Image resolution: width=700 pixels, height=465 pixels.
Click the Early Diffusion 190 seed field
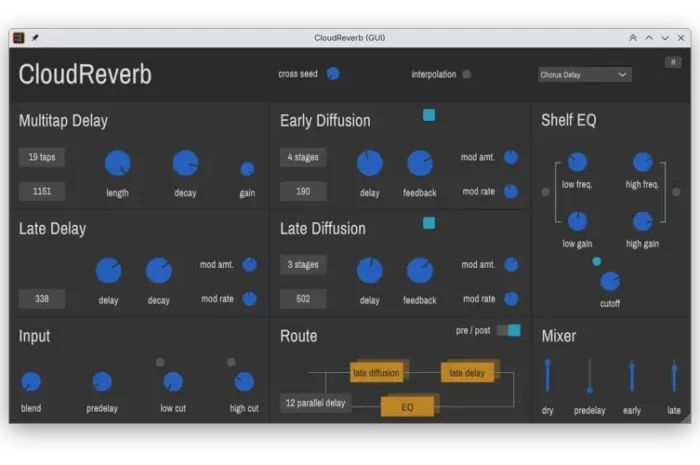click(x=303, y=191)
